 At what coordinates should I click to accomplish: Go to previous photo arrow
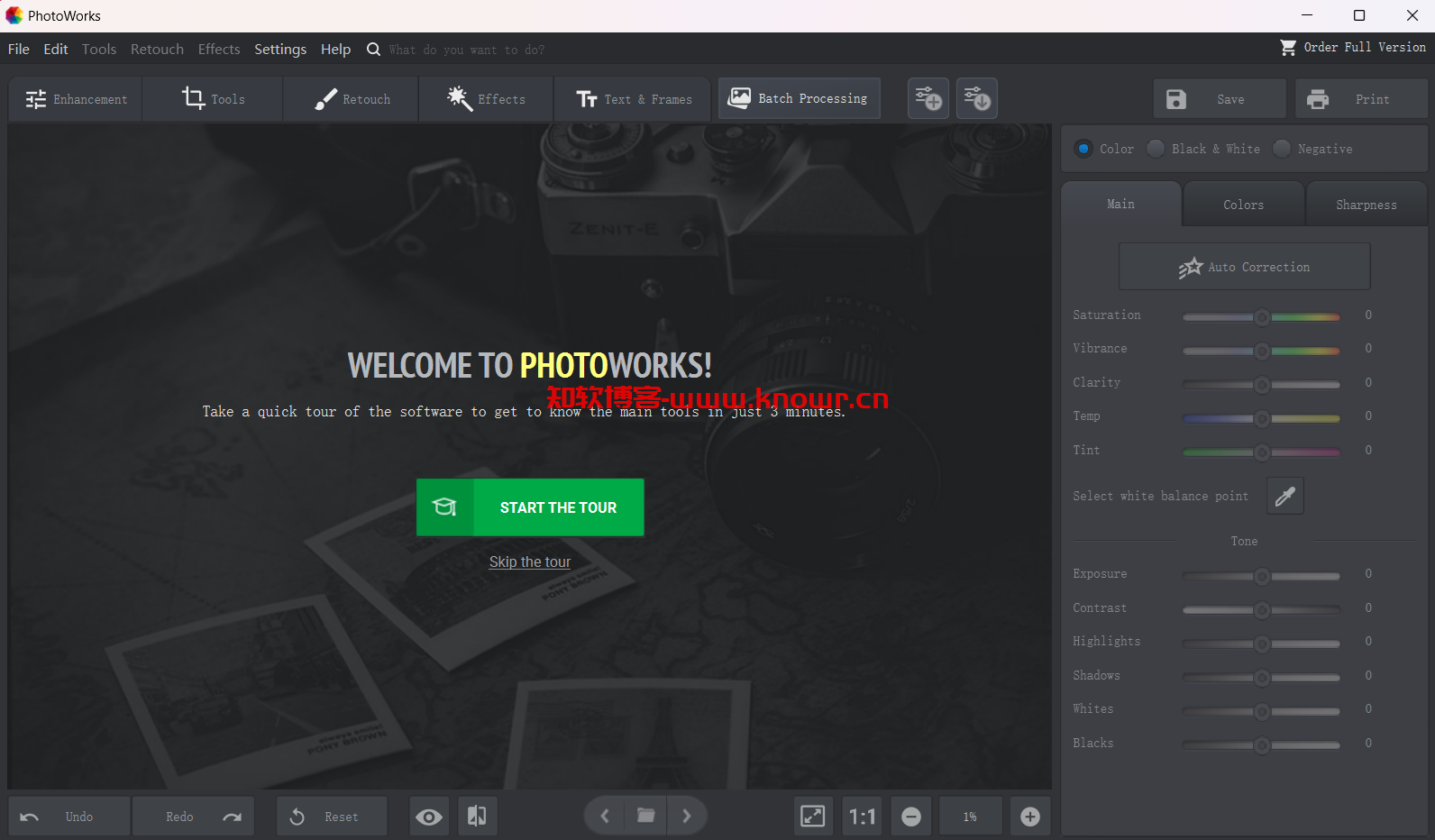click(605, 816)
